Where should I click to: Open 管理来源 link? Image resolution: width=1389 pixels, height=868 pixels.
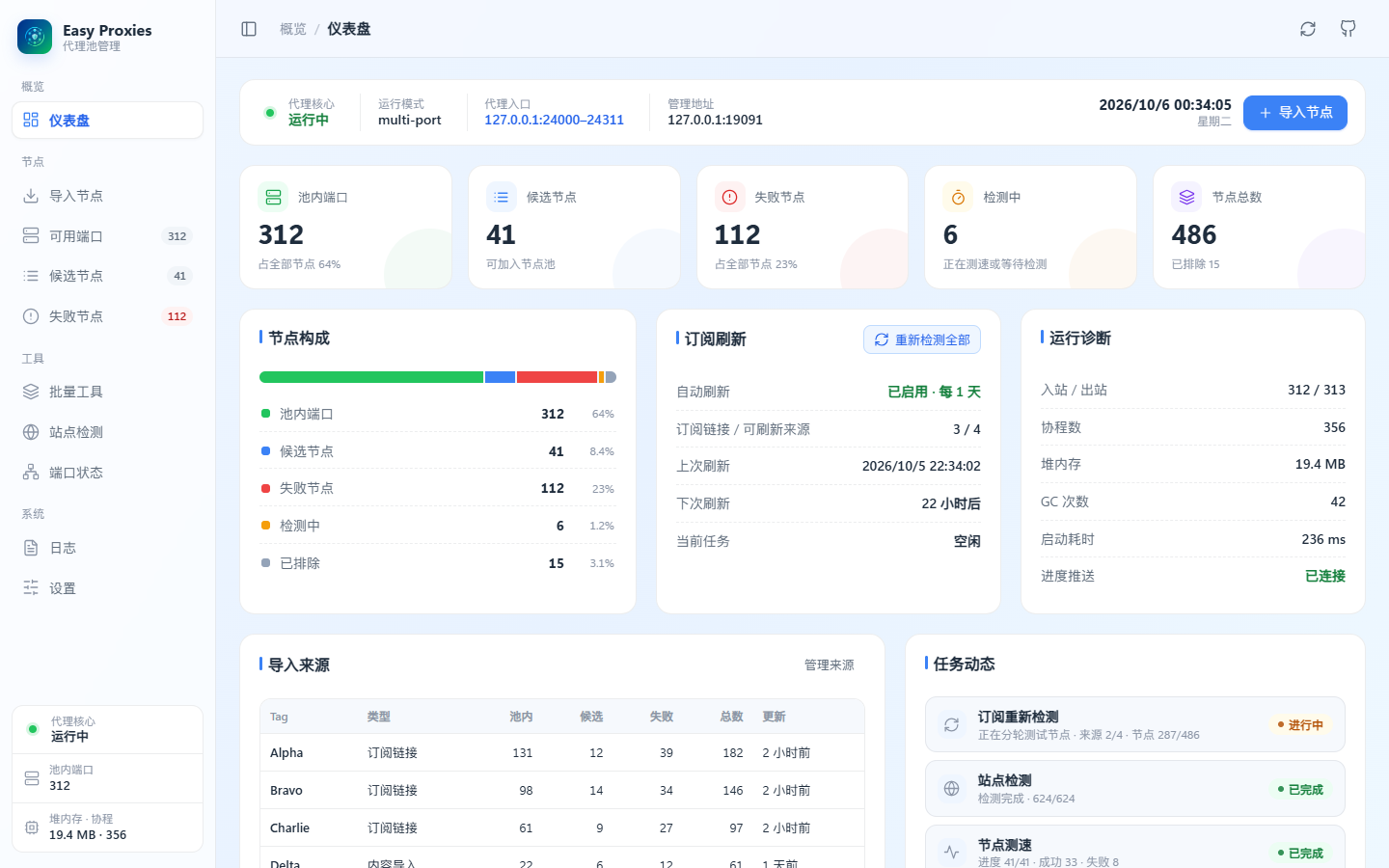829,665
